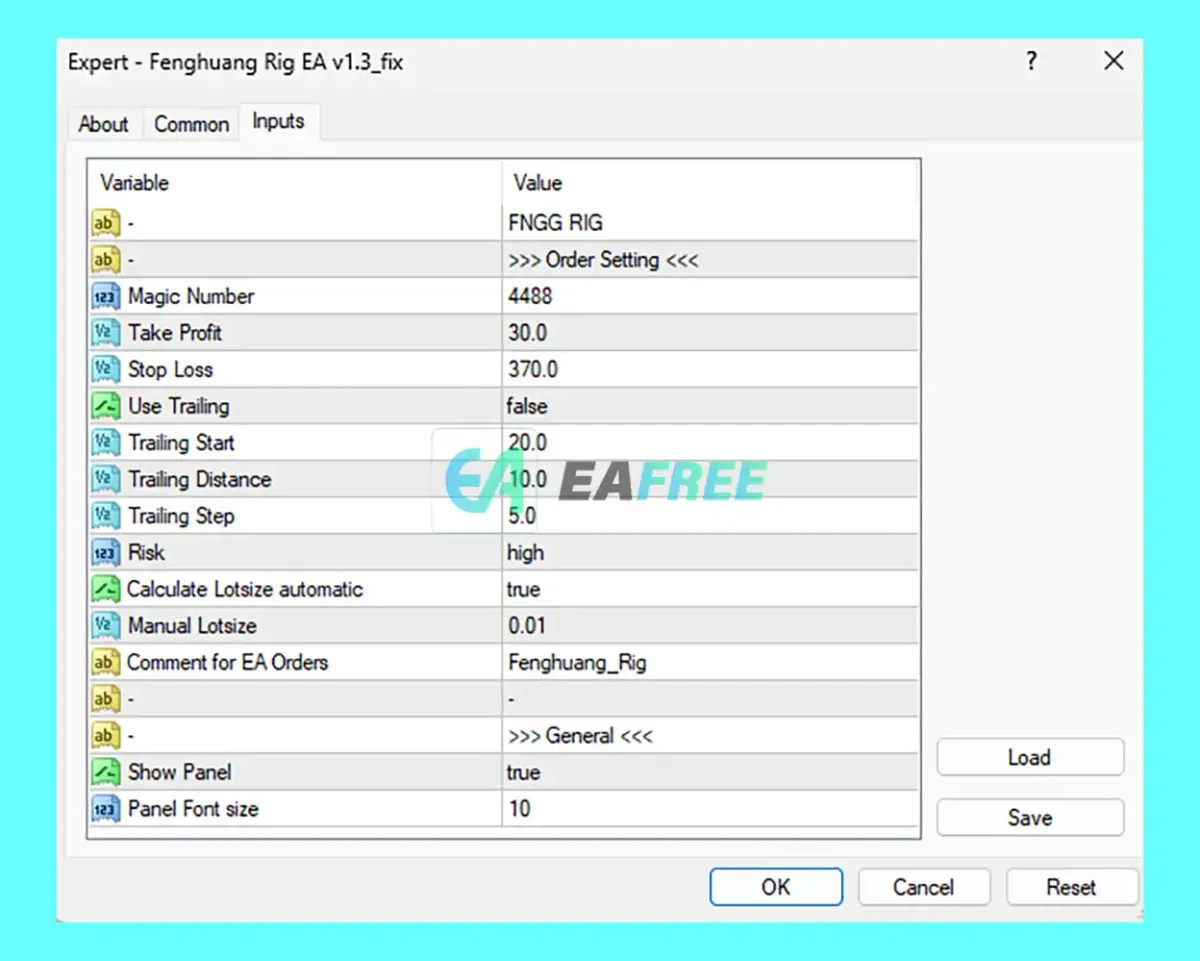Edit Panel Font size value 10

tap(710, 809)
